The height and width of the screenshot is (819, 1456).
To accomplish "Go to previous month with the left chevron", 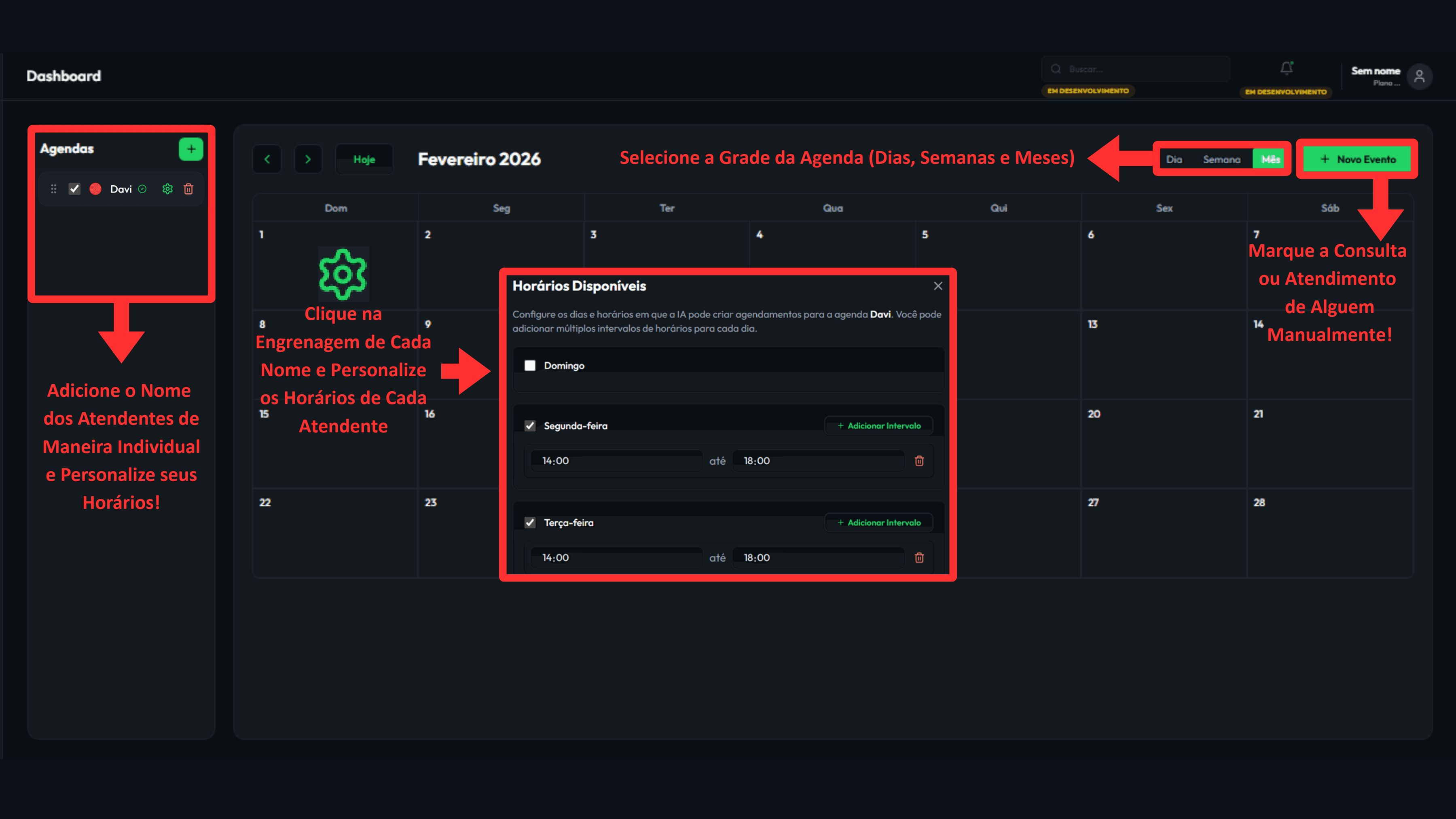I will click(x=266, y=159).
